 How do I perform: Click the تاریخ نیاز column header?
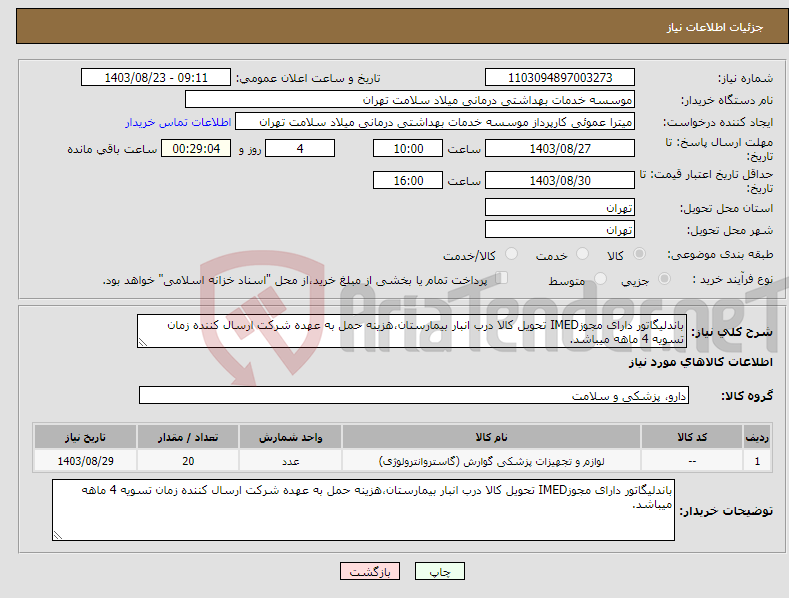tap(85, 437)
